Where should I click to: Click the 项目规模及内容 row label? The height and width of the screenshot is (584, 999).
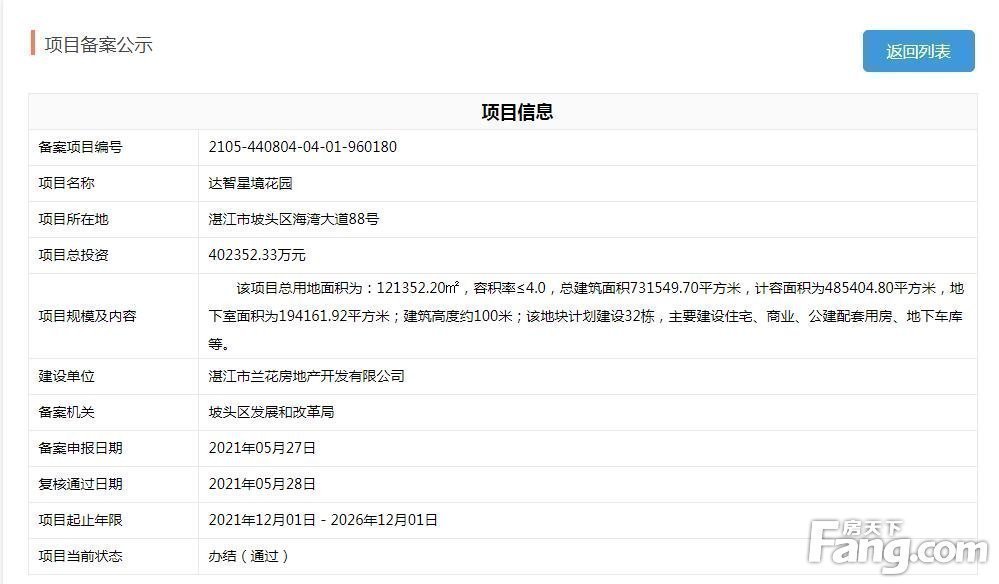click(x=87, y=316)
